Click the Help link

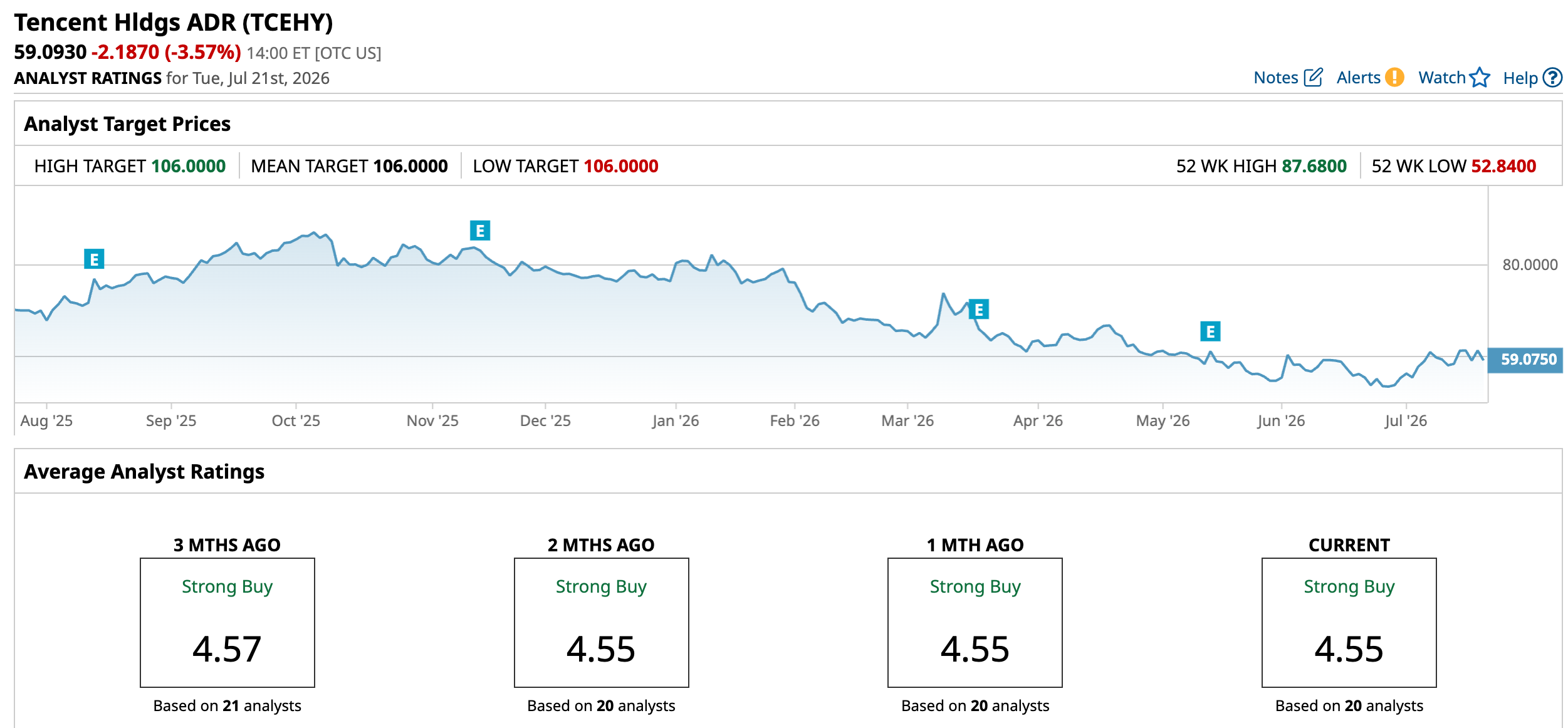1520,78
